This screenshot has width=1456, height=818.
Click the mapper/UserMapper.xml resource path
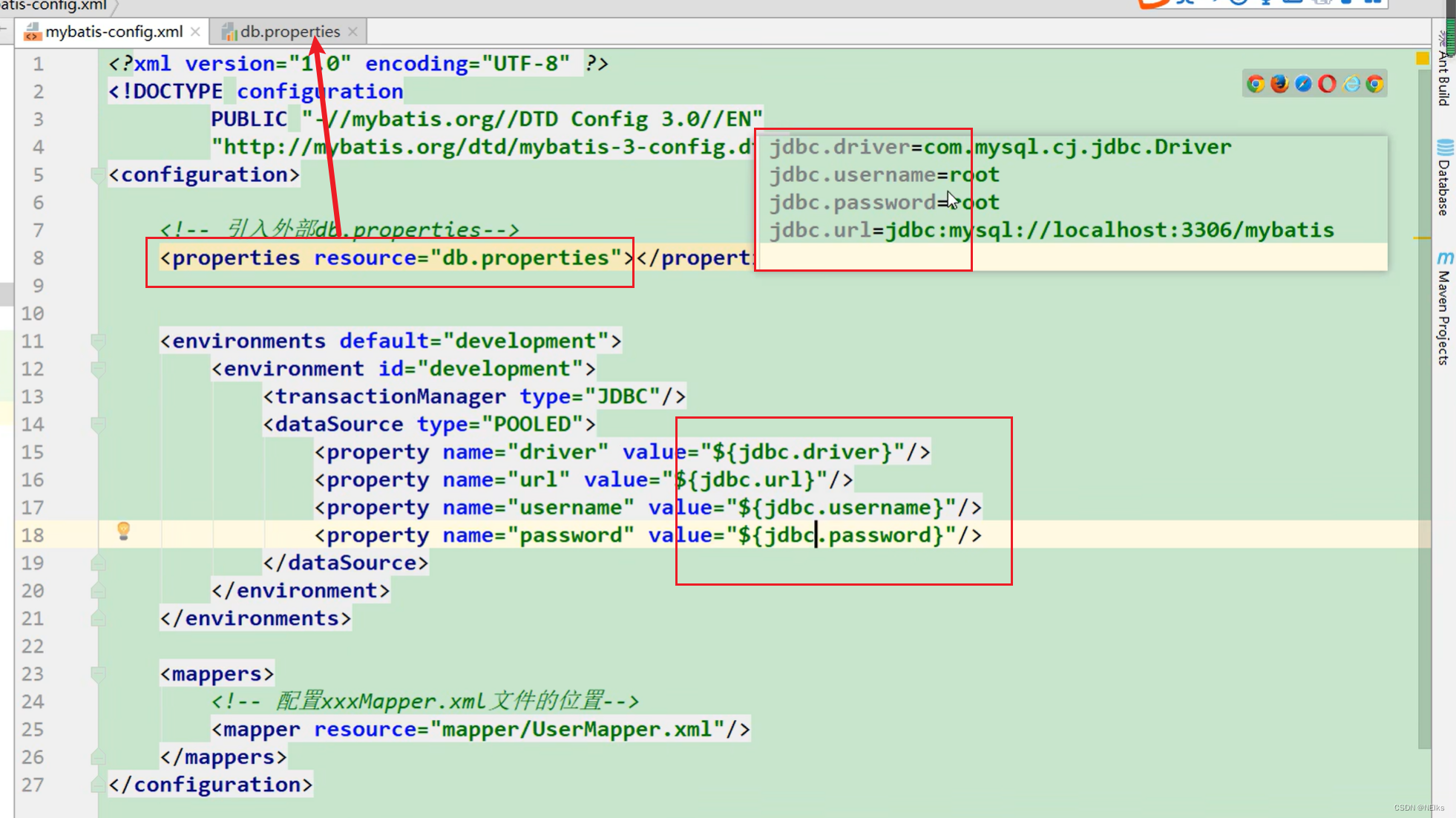pos(577,730)
